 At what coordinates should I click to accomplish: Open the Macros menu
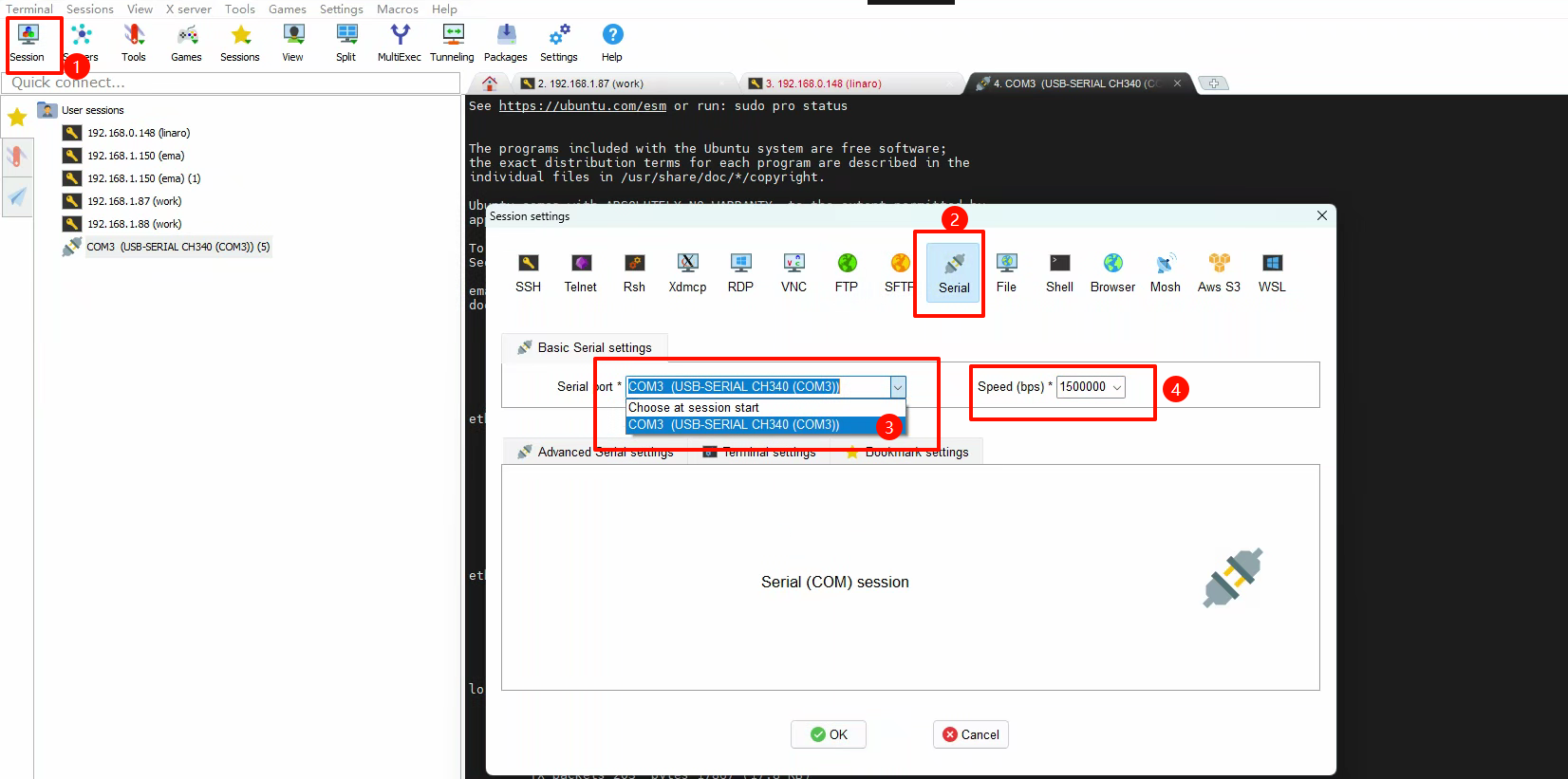398,9
